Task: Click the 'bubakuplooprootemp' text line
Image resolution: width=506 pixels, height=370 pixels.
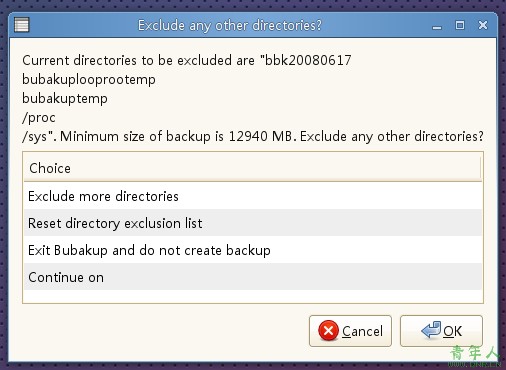Action: click(x=89, y=79)
